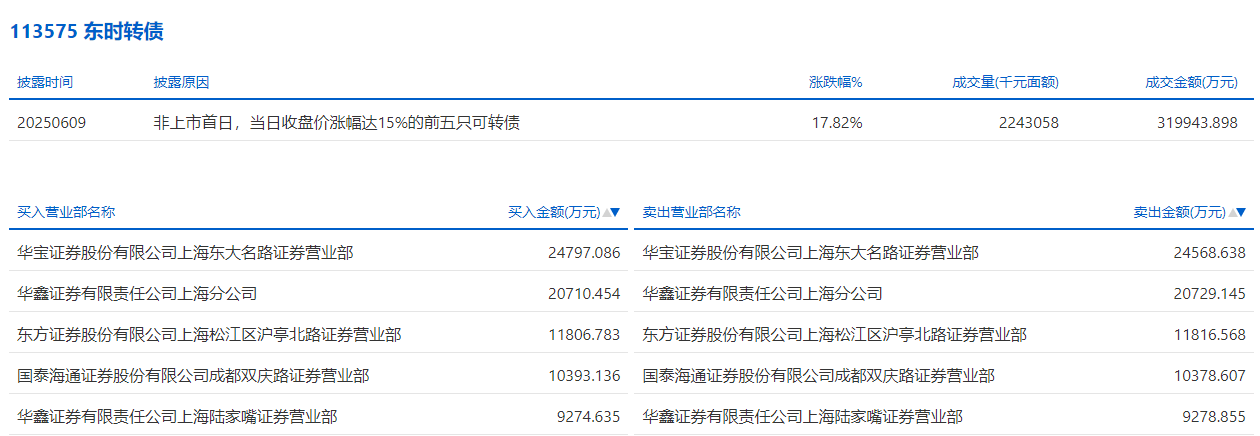Screen dimensions: 1260x436
Task: Click the 成交金额(万元) column header
Action: point(1191,82)
